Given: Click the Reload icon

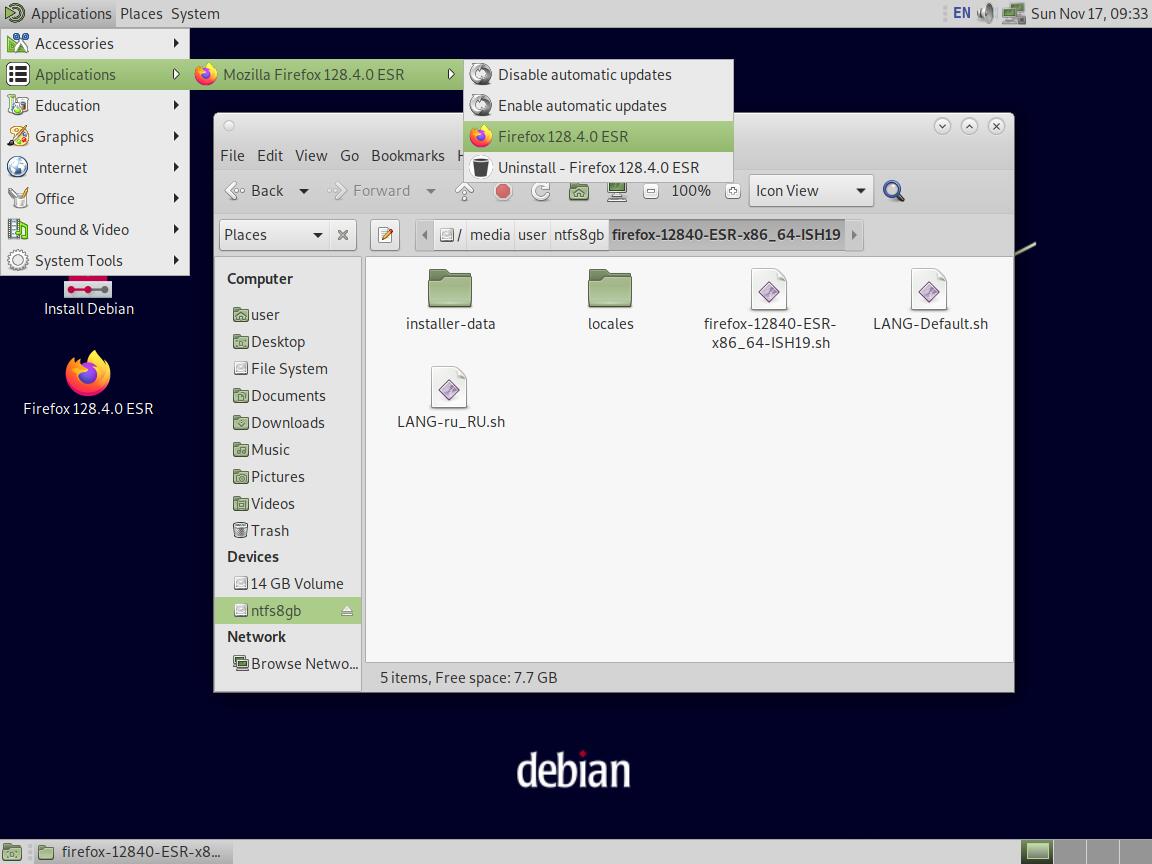Looking at the screenshot, I should pyautogui.click(x=541, y=191).
